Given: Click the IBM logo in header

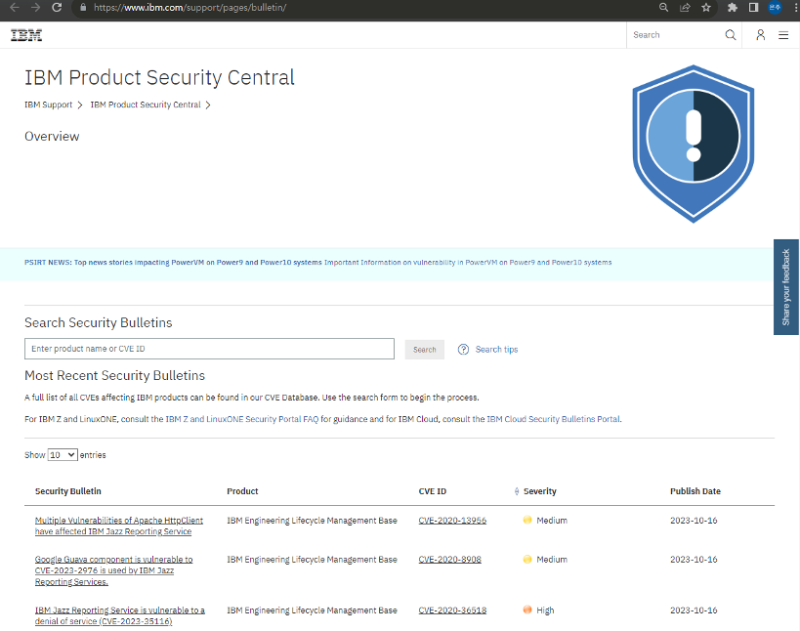Looking at the screenshot, I should click(x=26, y=35).
